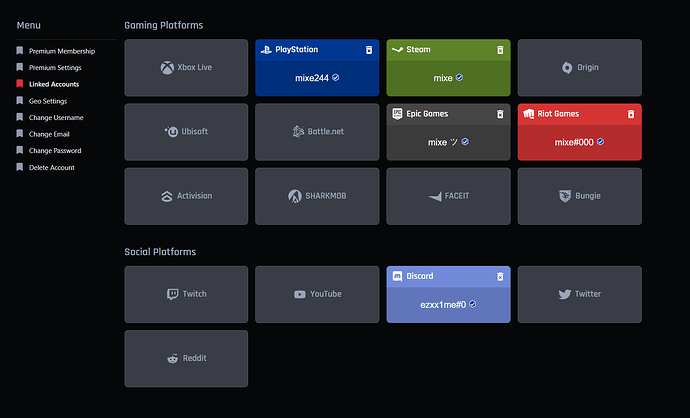Click the Riot Games fist logo

(529, 114)
